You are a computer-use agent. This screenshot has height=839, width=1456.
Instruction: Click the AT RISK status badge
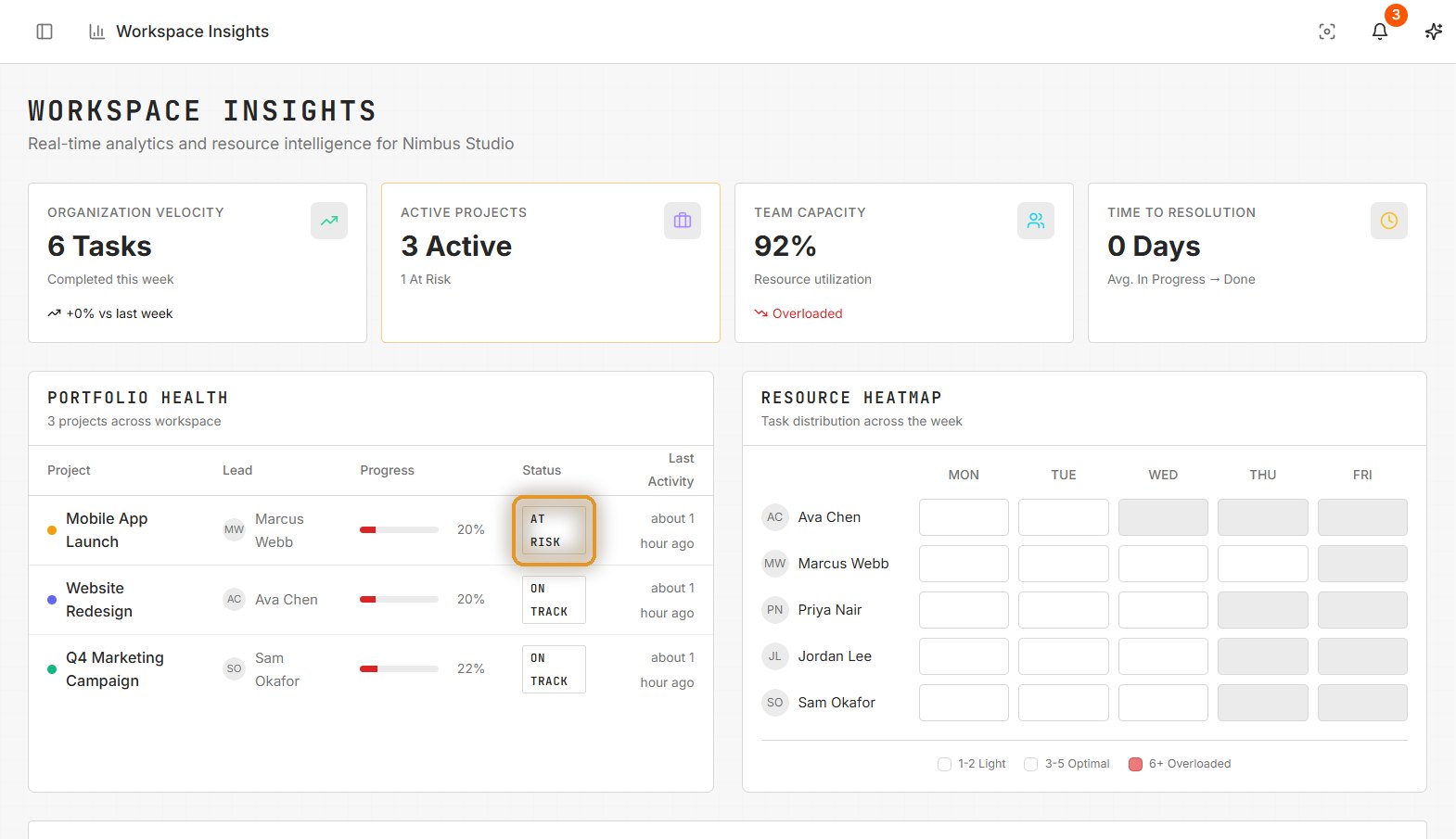click(554, 530)
